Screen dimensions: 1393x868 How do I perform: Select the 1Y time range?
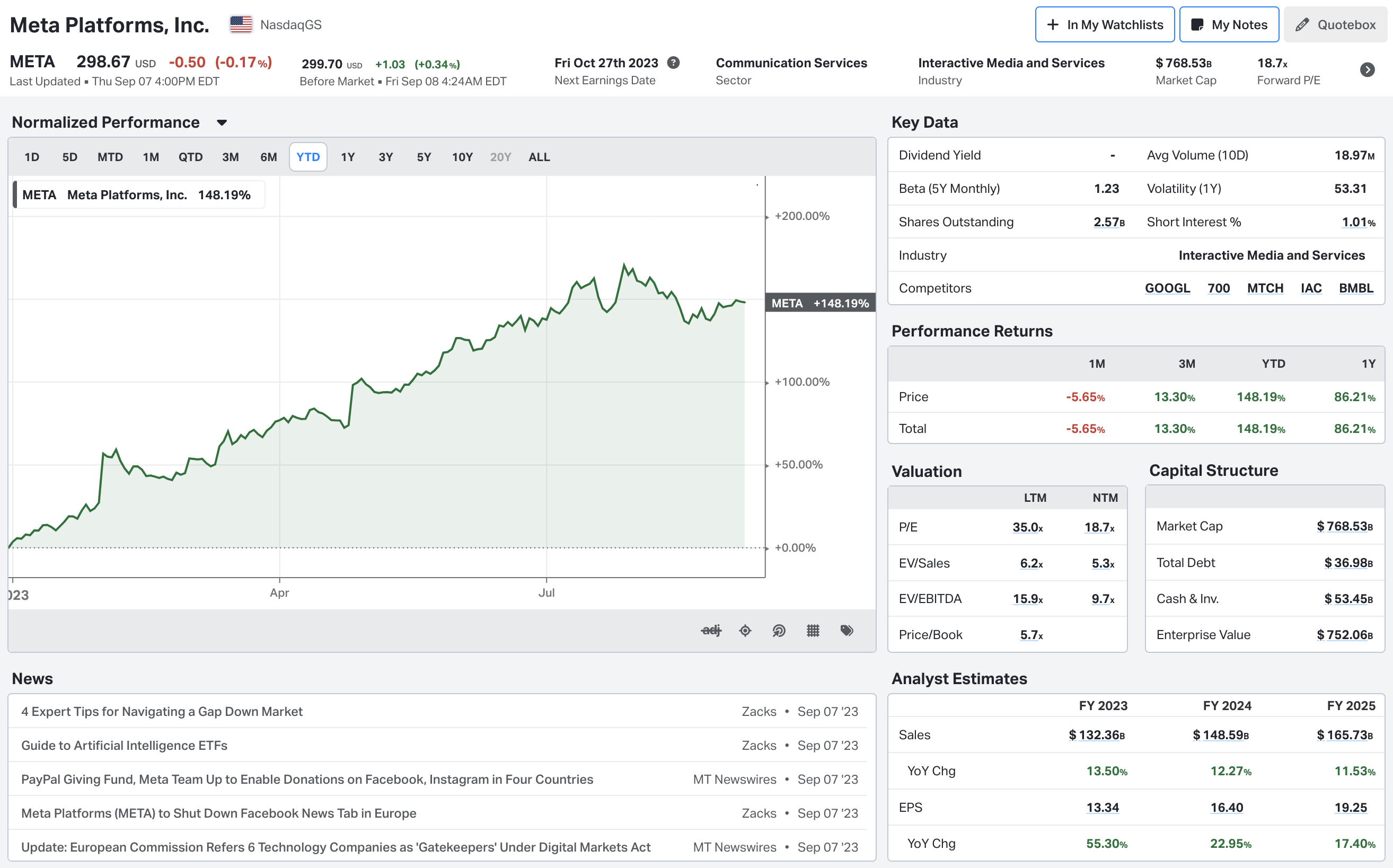point(348,157)
